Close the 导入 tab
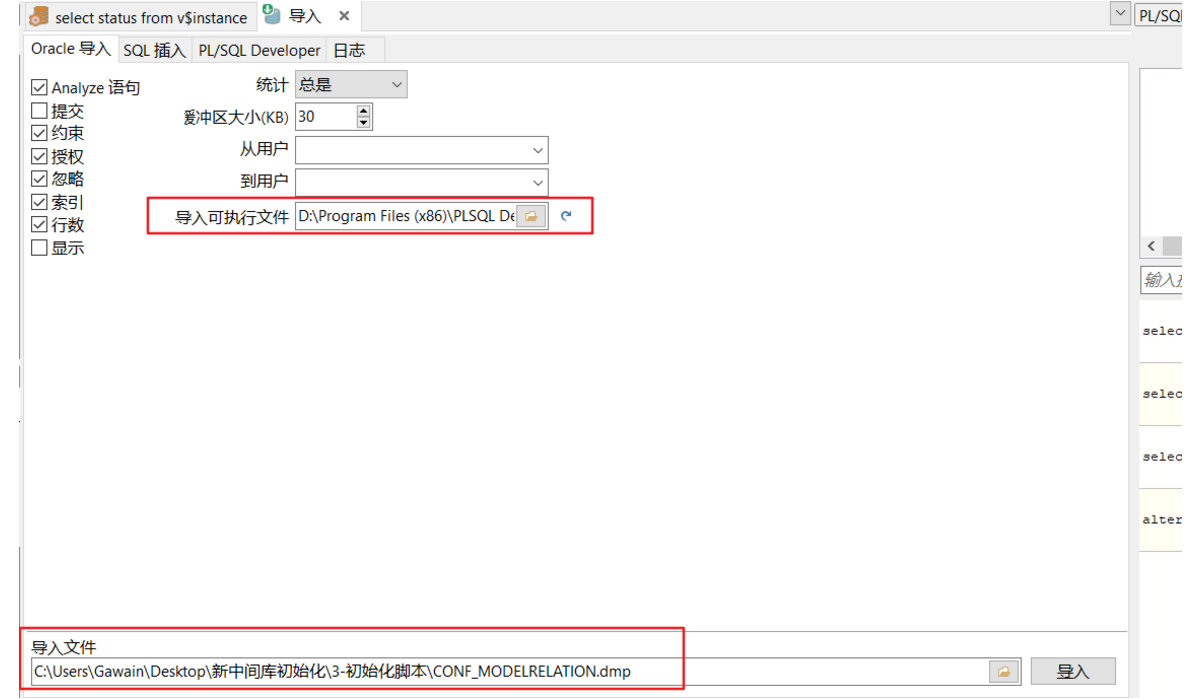The image size is (1188, 699). [x=344, y=16]
